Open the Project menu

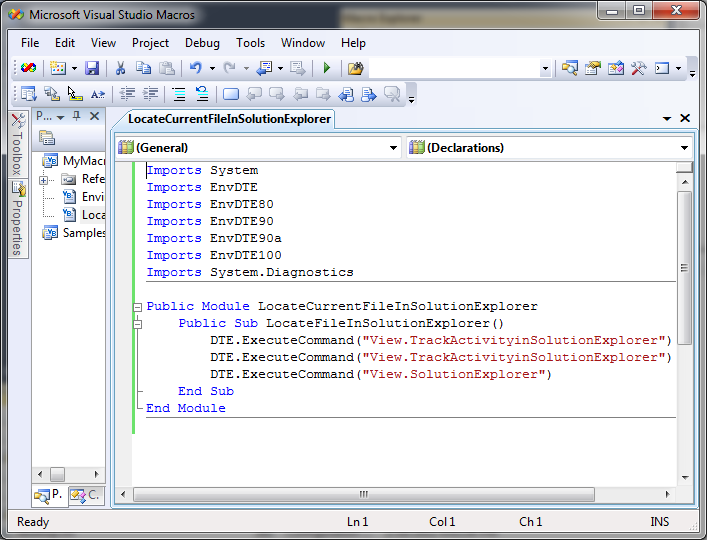click(x=150, y=43)
